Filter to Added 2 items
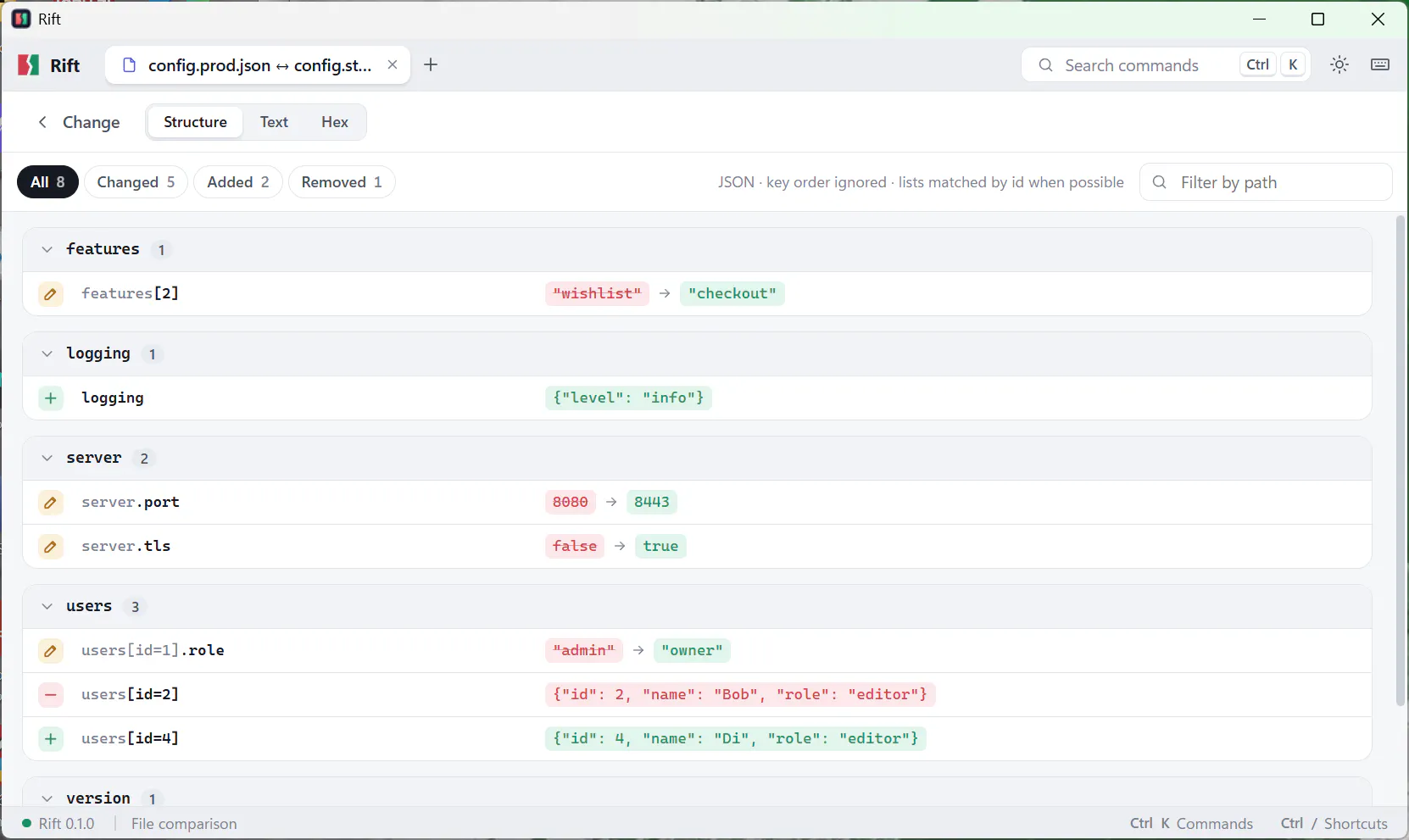Image resolution: width=1409 pixels, height=840 pixels. [x=238, y=182]
